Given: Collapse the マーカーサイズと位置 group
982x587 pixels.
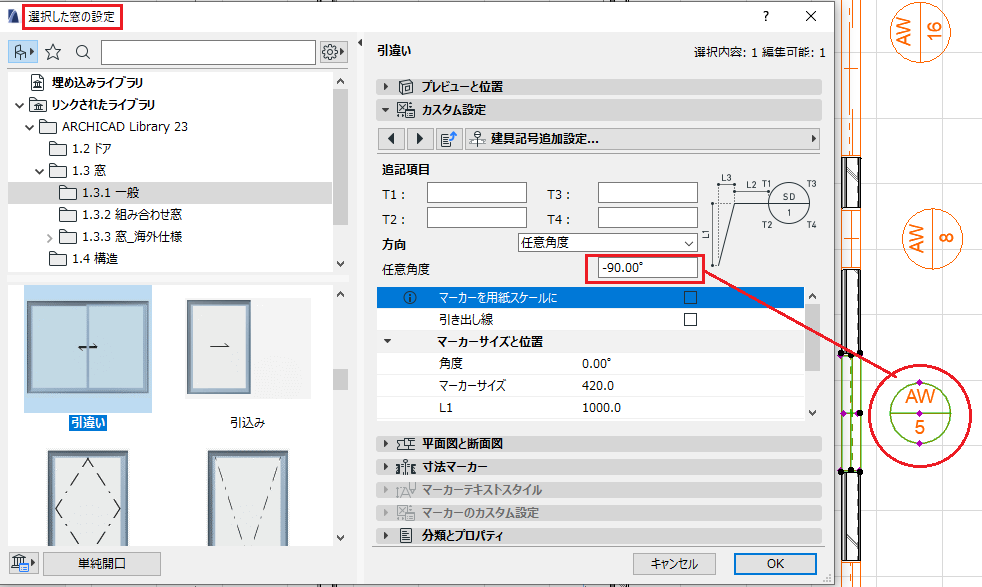Looking at the screenshot, I should (x=388, y=341).
